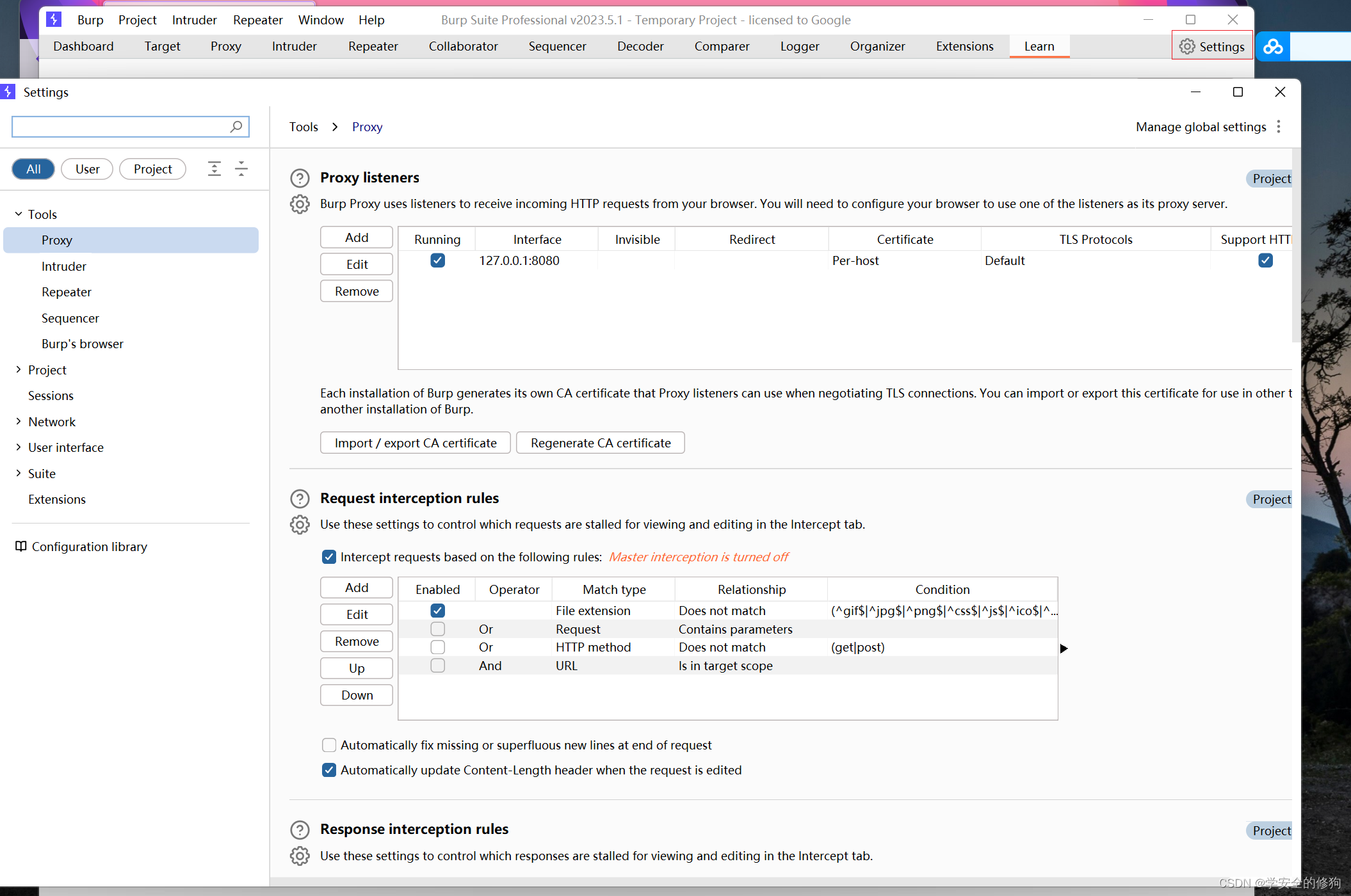1351x896 pixels.
Task: Expand the Project tree node
Action: [19, 369]
